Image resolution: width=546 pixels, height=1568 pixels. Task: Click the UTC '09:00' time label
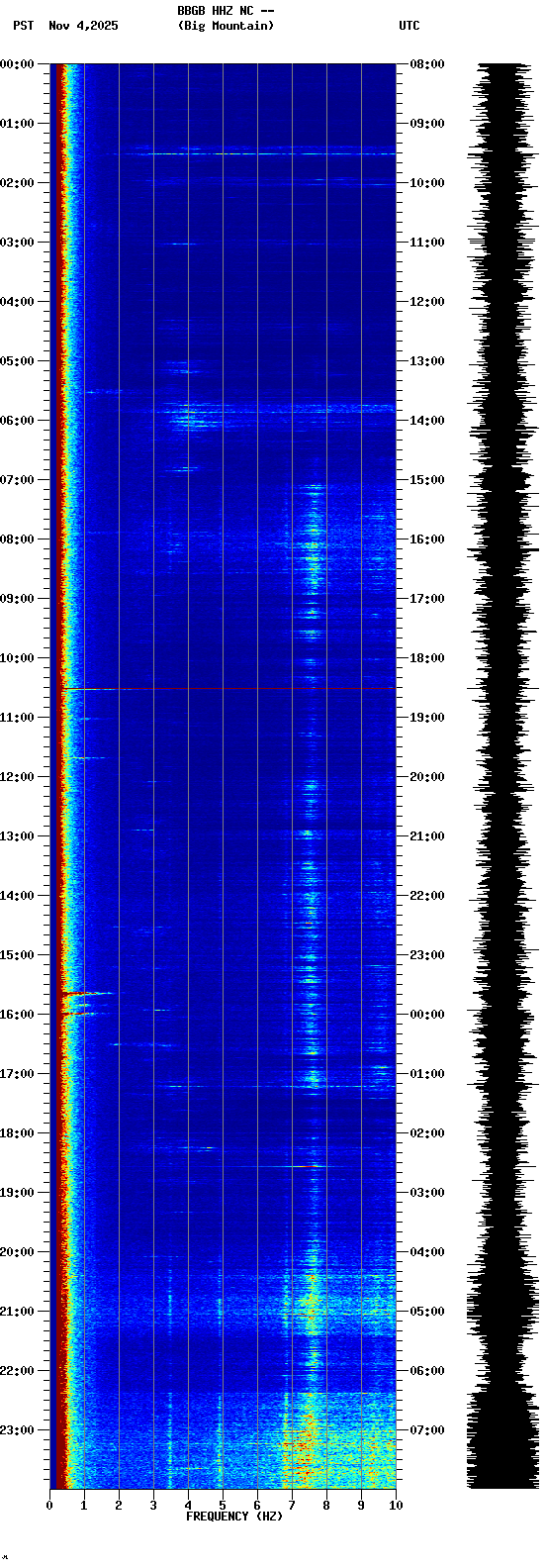pos(427,124)
